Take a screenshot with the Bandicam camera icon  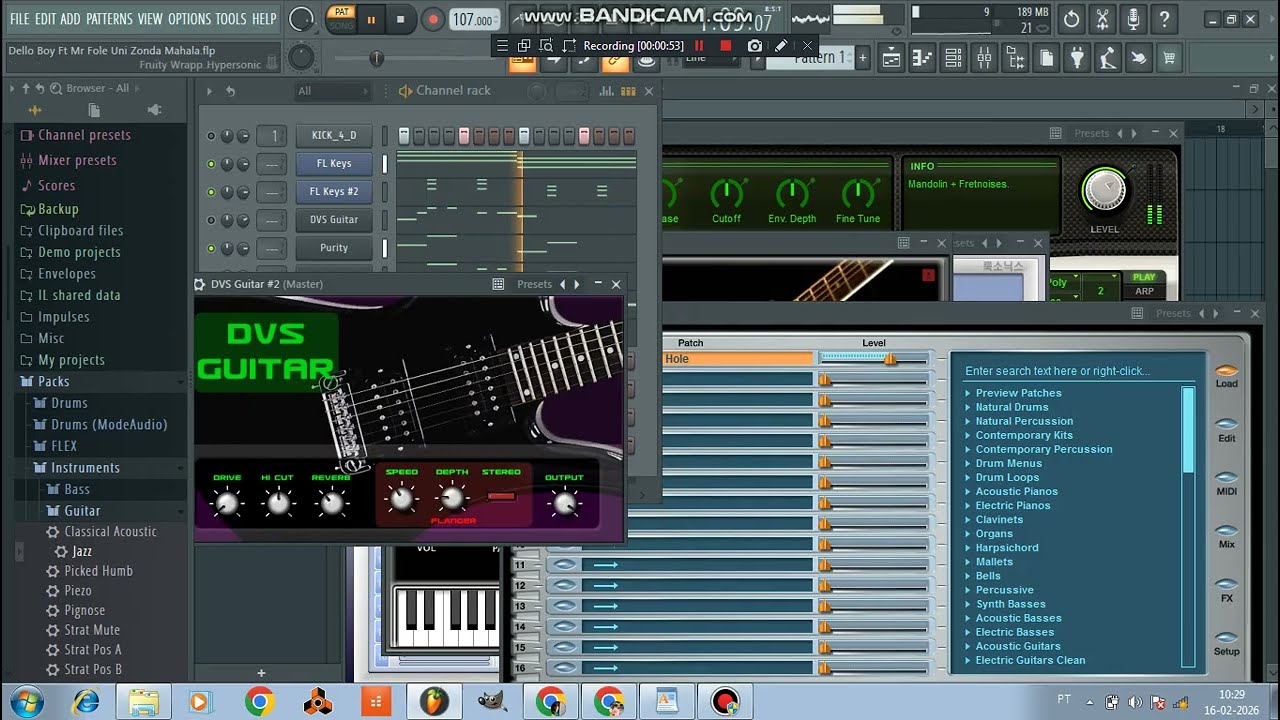pyautogui.click(x=755, y=45)
